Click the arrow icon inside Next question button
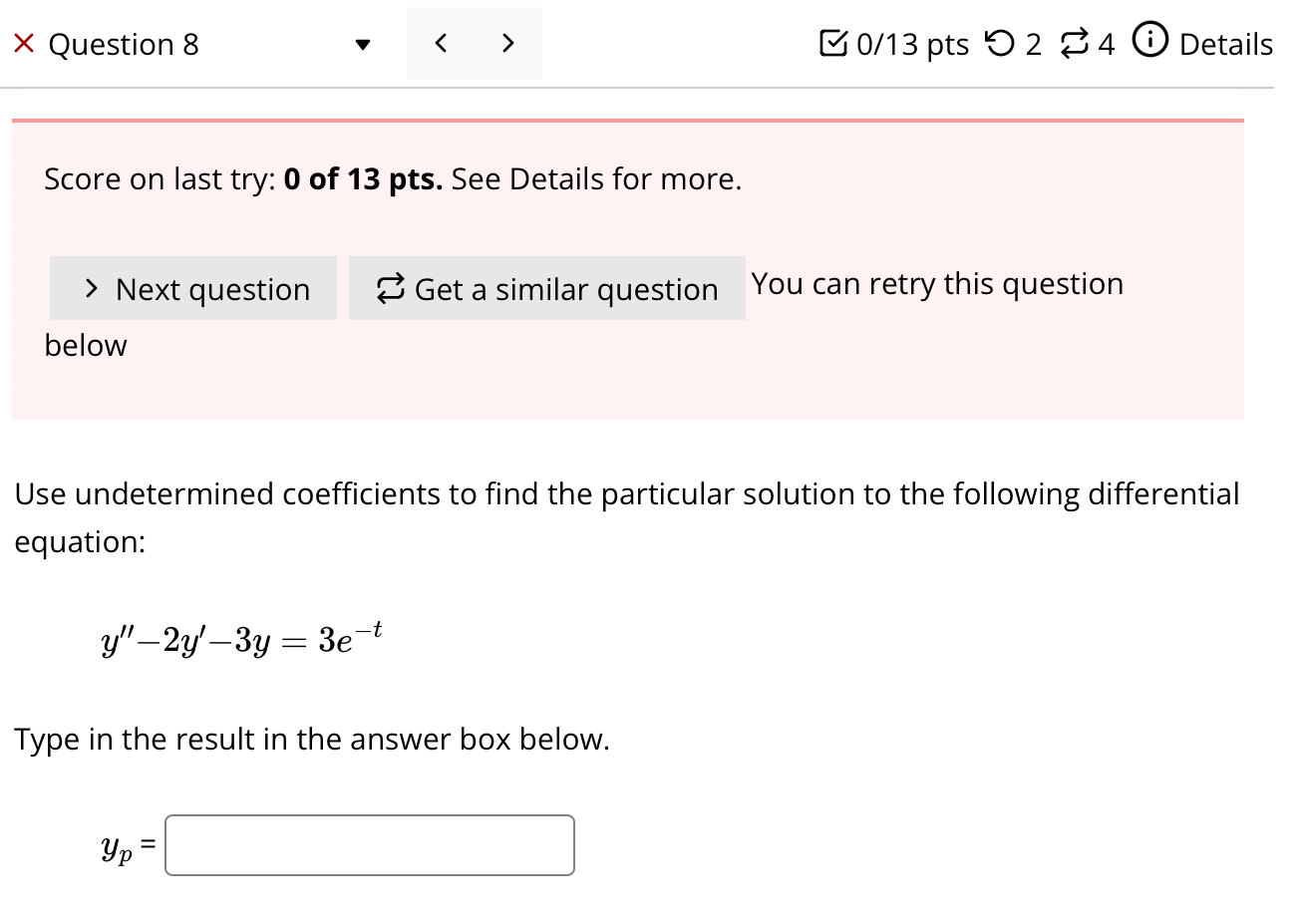 click(91, 288)
